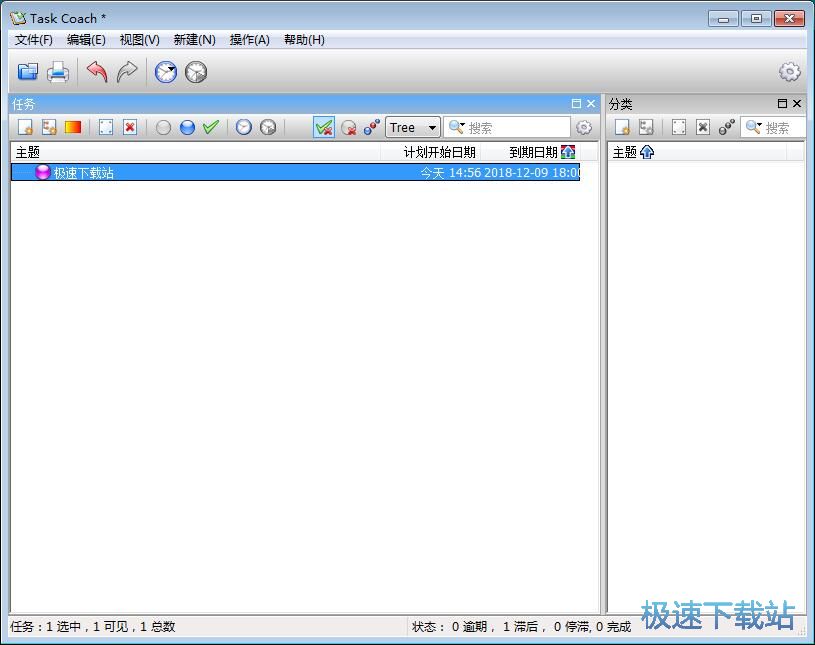Create a new subcategory in the 分类 panel

(646, 127)
